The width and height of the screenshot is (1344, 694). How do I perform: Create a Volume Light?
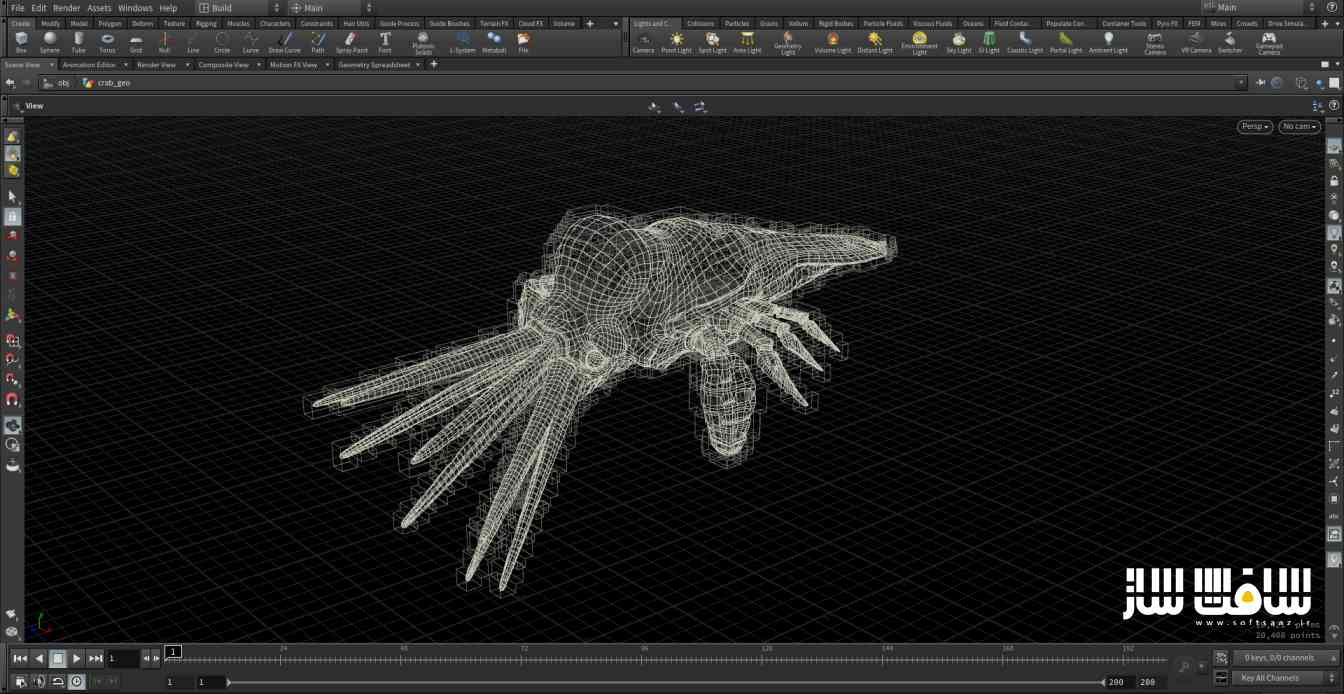click(832, 41)
